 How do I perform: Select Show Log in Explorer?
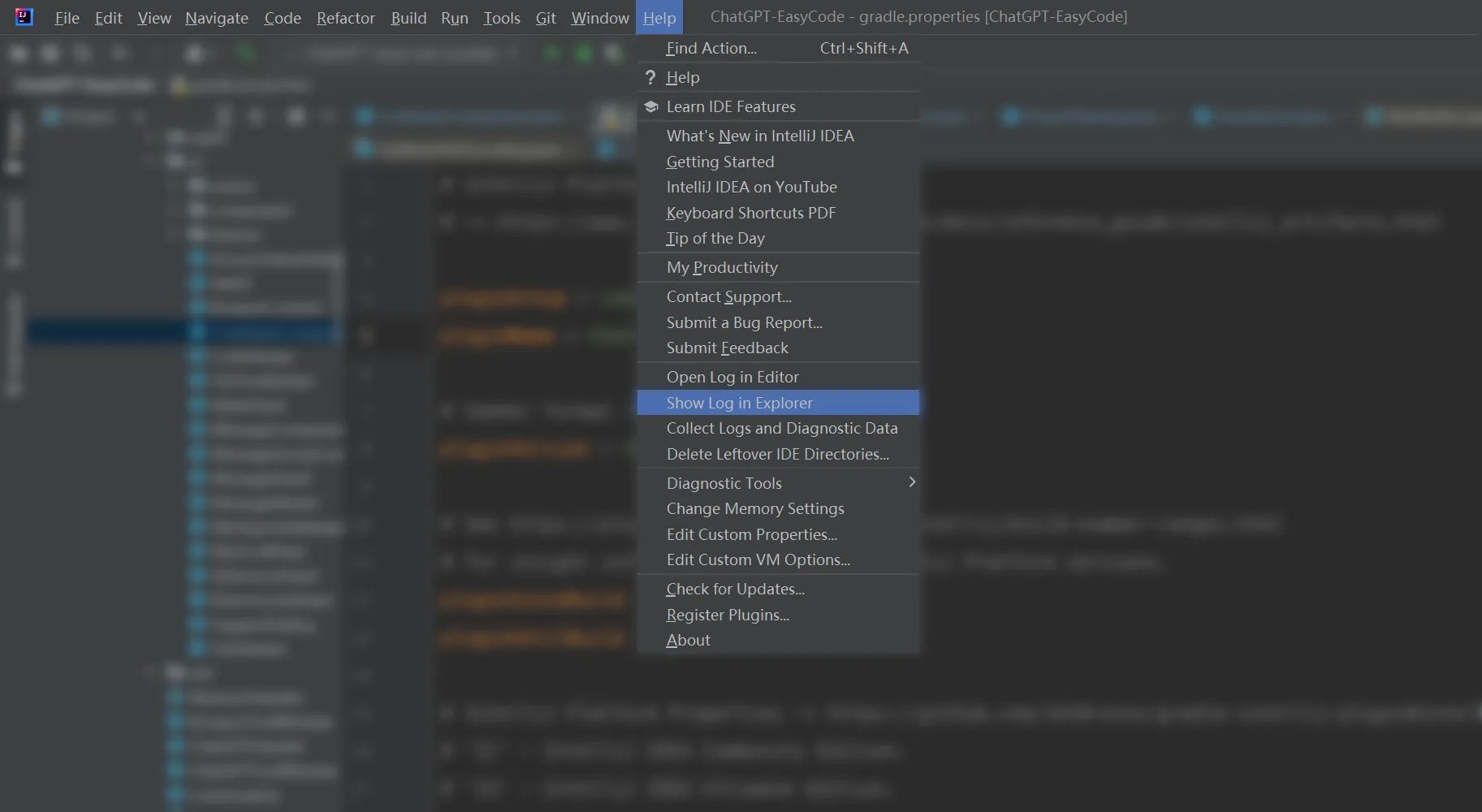point(778,403)
